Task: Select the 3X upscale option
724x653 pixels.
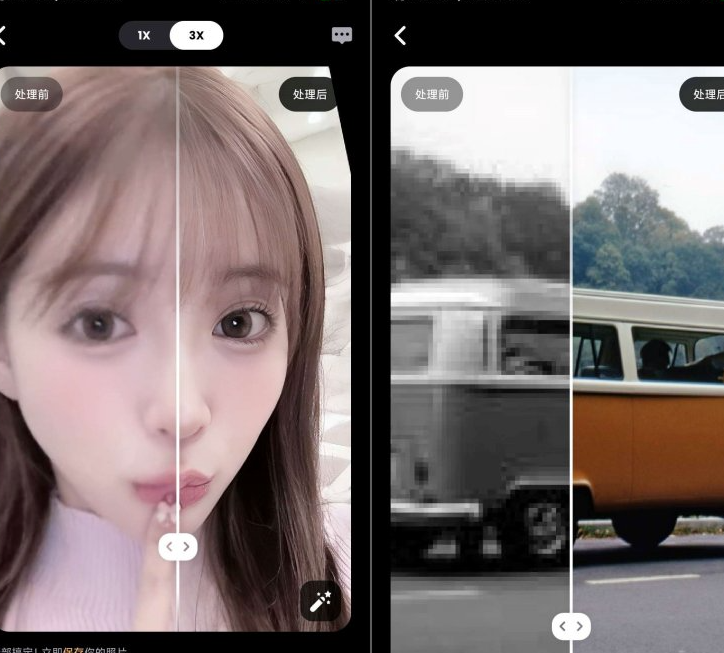Action: [196, 36]
